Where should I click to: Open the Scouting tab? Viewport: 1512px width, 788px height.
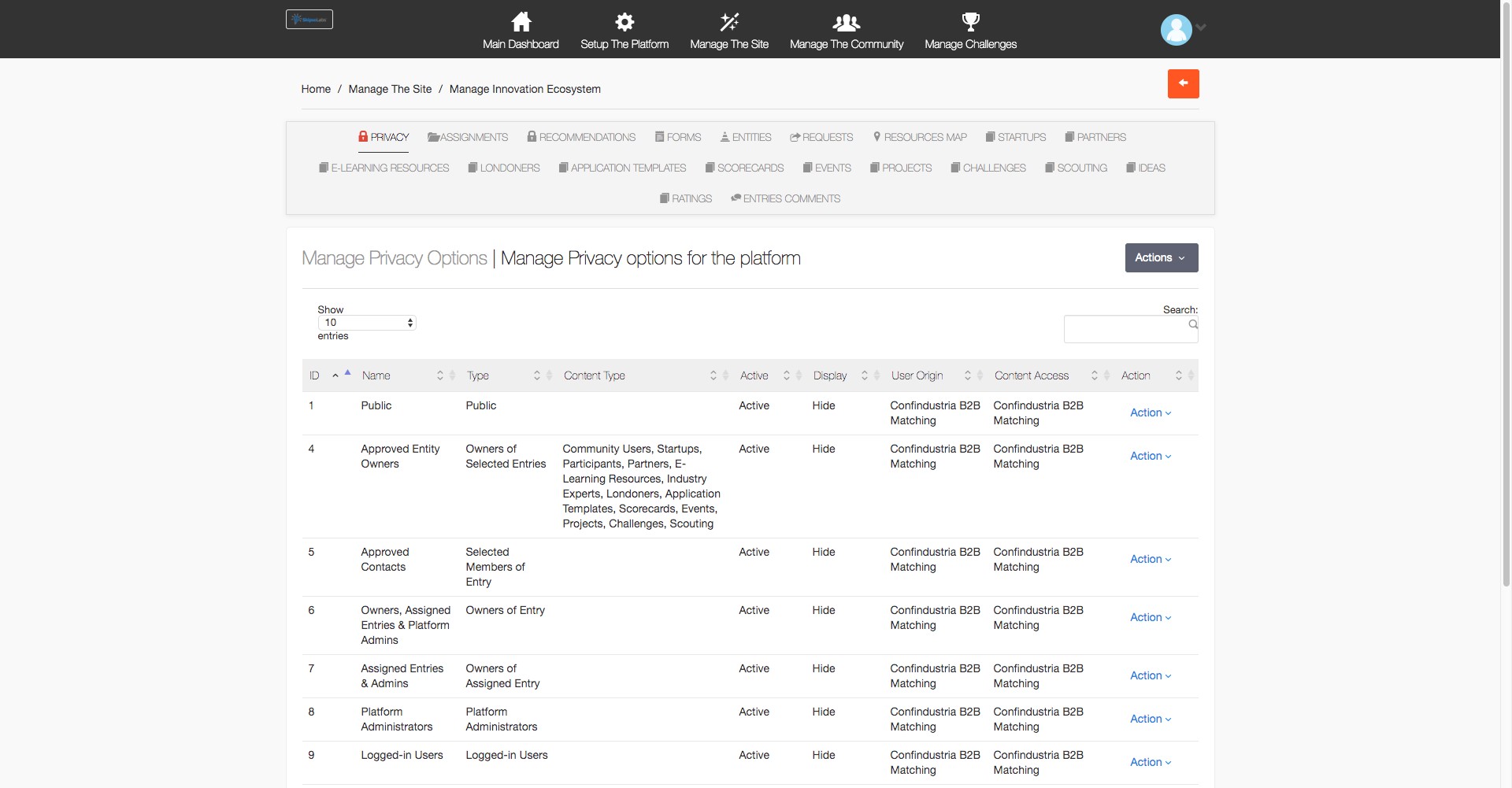1076,168
